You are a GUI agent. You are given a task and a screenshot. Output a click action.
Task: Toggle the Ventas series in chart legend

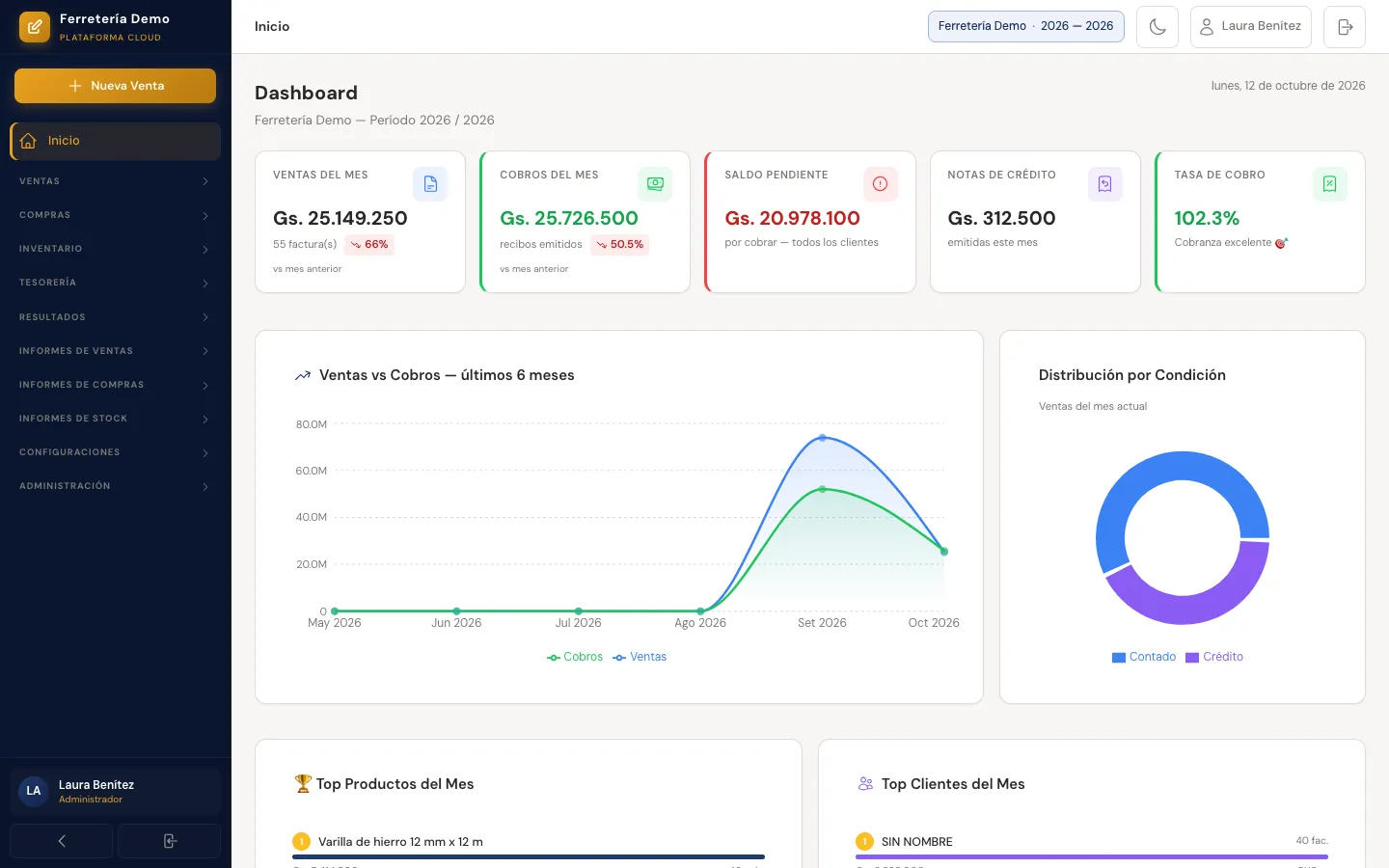[x=640, y=657]
